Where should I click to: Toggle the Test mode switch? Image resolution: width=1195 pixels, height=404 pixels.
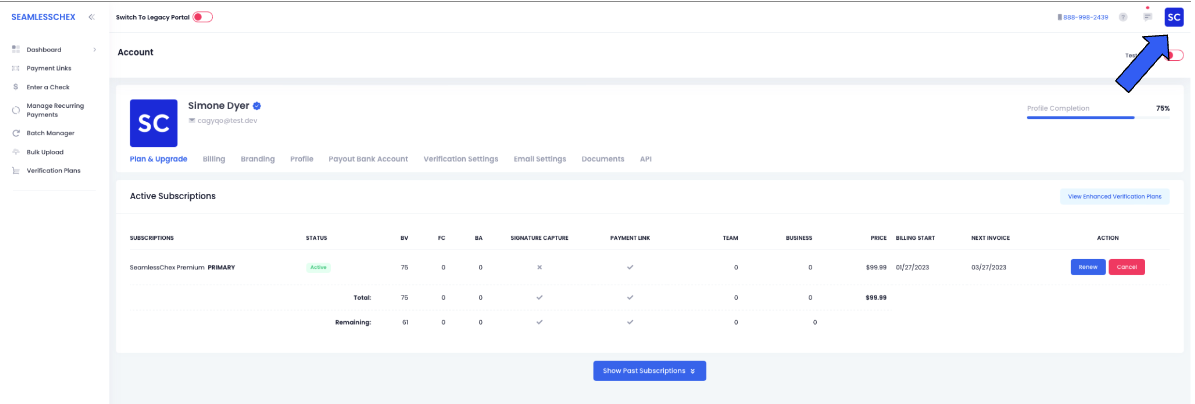click(x=1174, y=55)
